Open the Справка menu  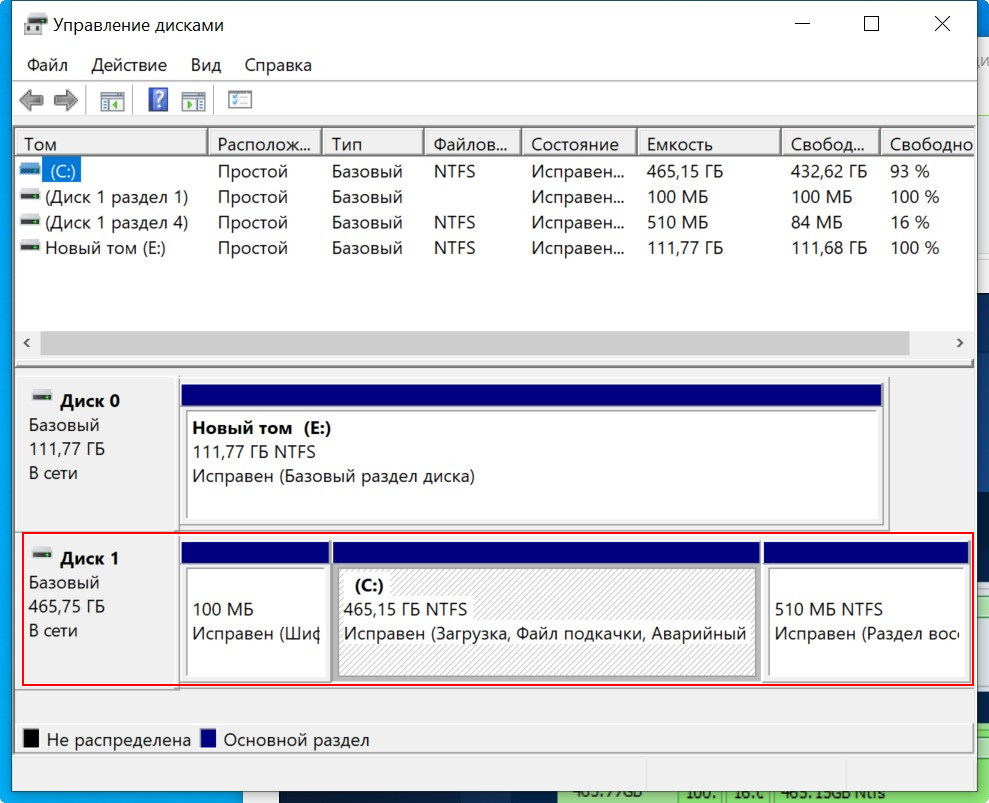pos(278,65)
